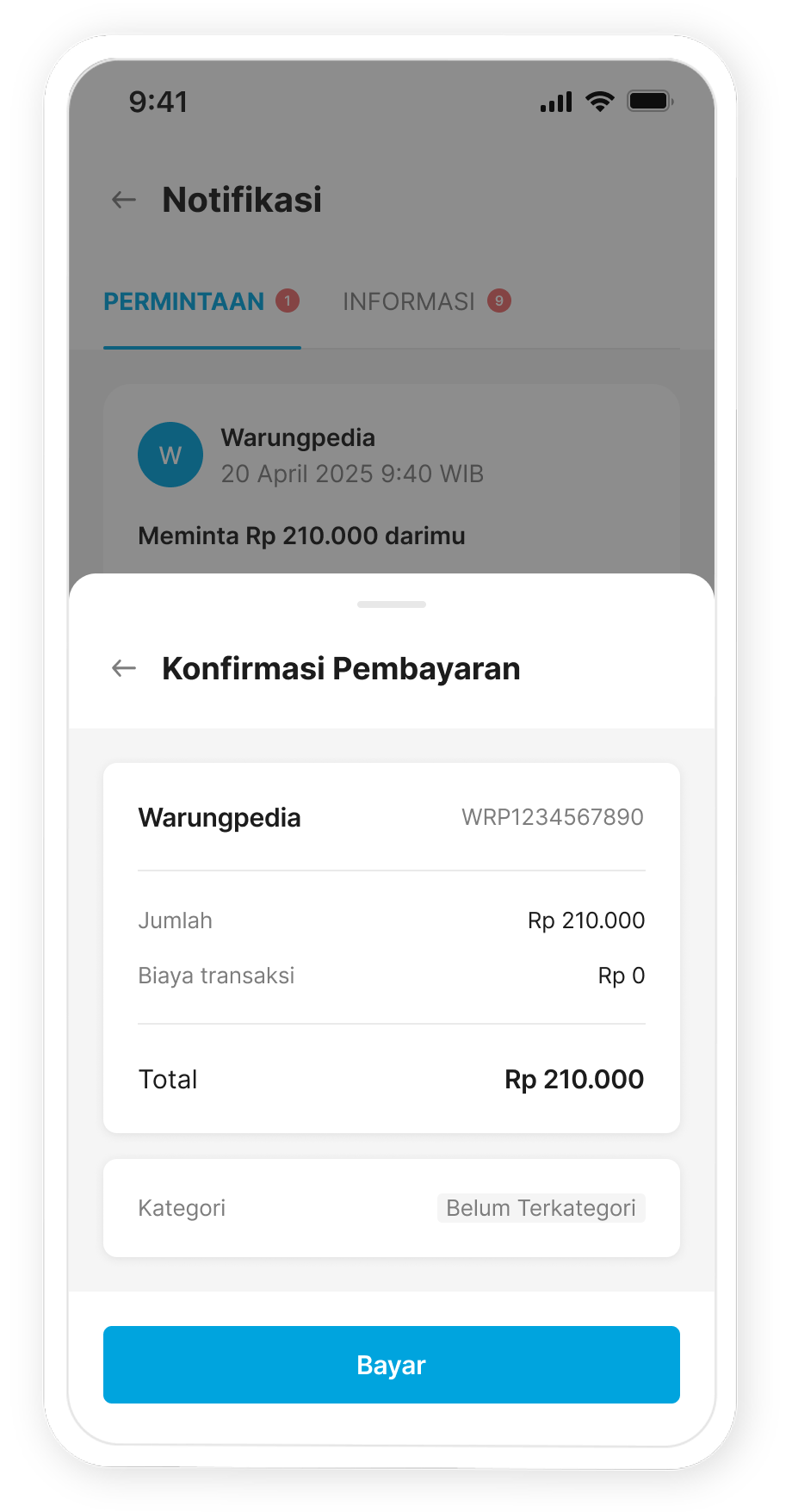Screen dimensions: 792x1512
Task: Click the Warungpedia W avatar
Action: point(170,455)
